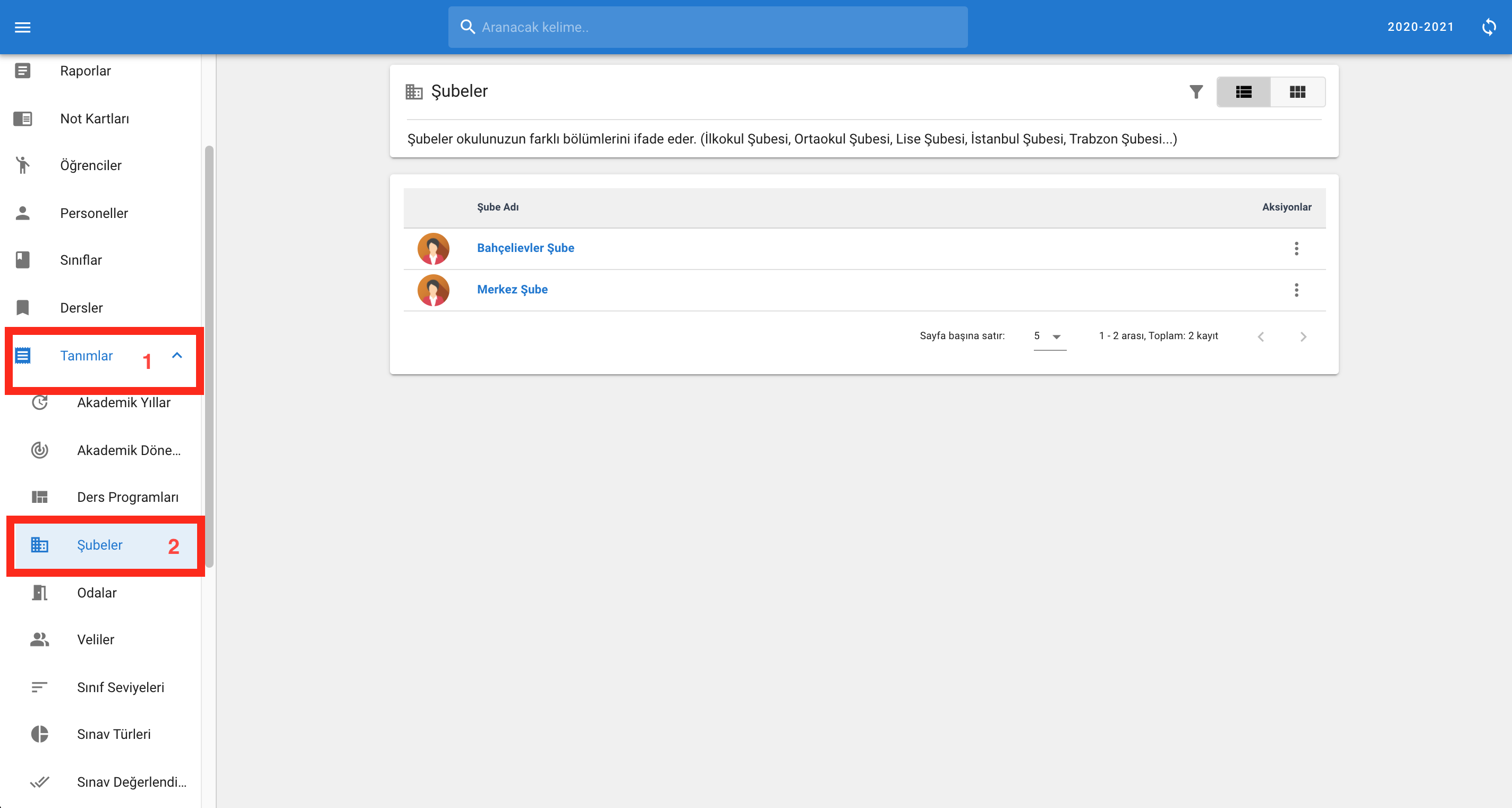The image size is (1512, 808).
Task: Go to previous page arrow
Action: pyautogui.click(x=1260, y=336)
